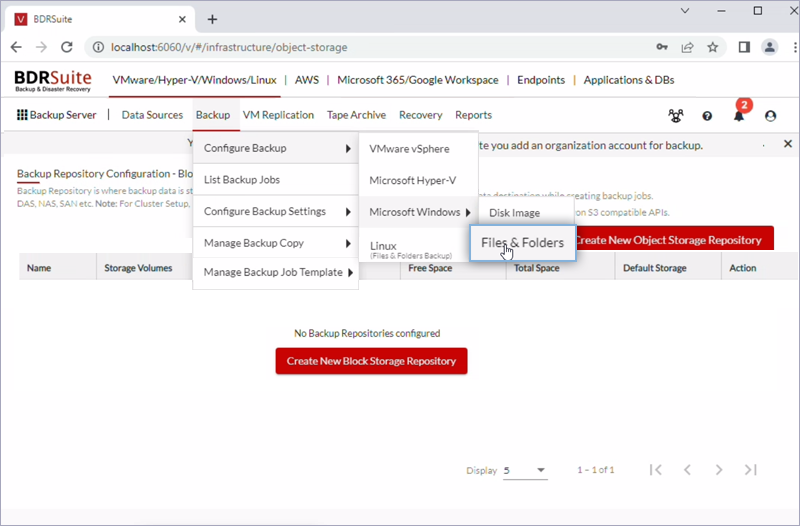Open the Display rows dropdown
The width and height of the screenshot is (800, 526).
coord(525,470)
